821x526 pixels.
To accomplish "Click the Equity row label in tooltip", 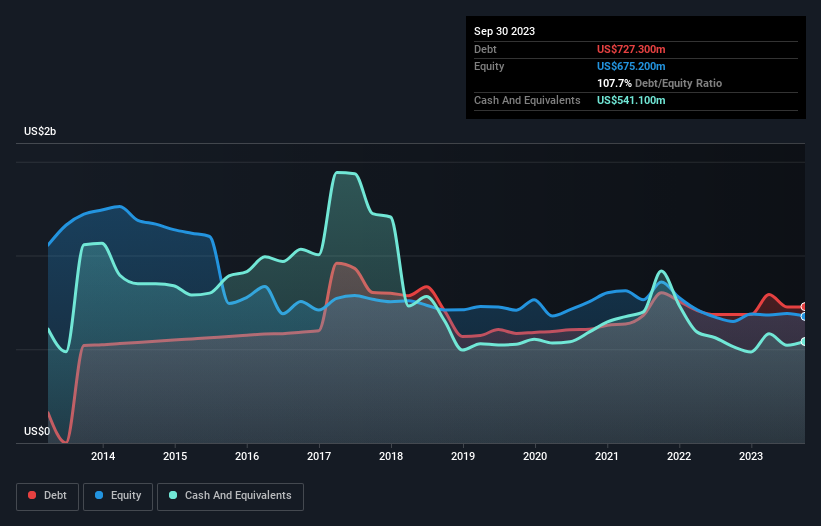I will coord(489,66).
